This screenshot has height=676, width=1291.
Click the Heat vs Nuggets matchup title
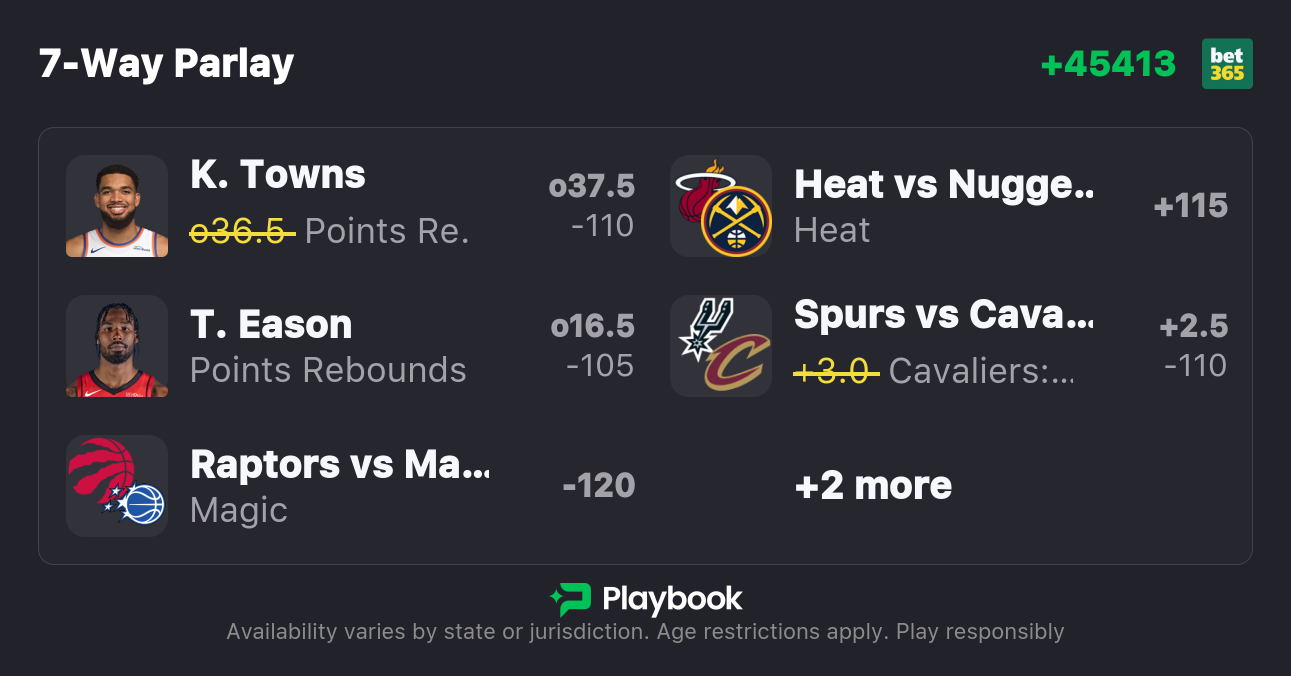[x=943, y=185]
